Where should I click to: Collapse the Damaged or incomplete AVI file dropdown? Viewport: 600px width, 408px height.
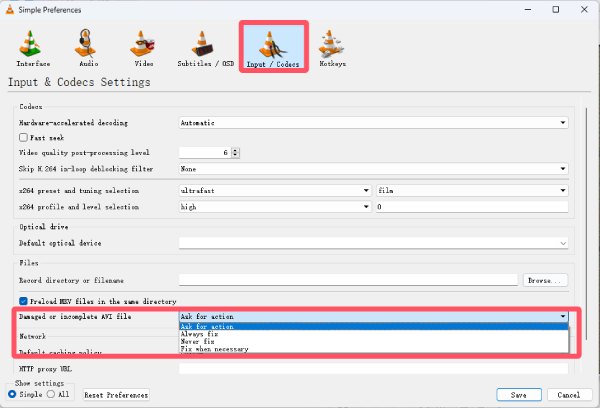tap(373, 317)
